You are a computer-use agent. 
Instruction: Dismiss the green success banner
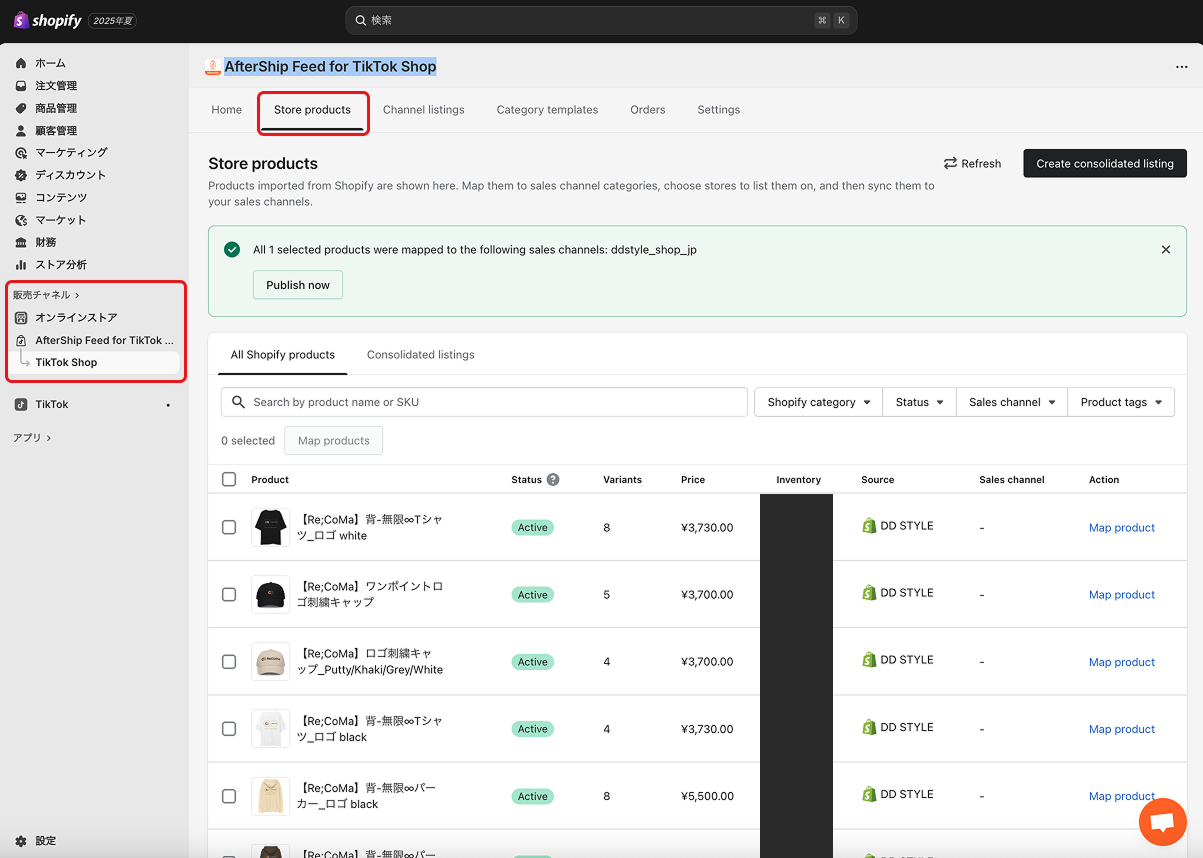[1165, 250]
